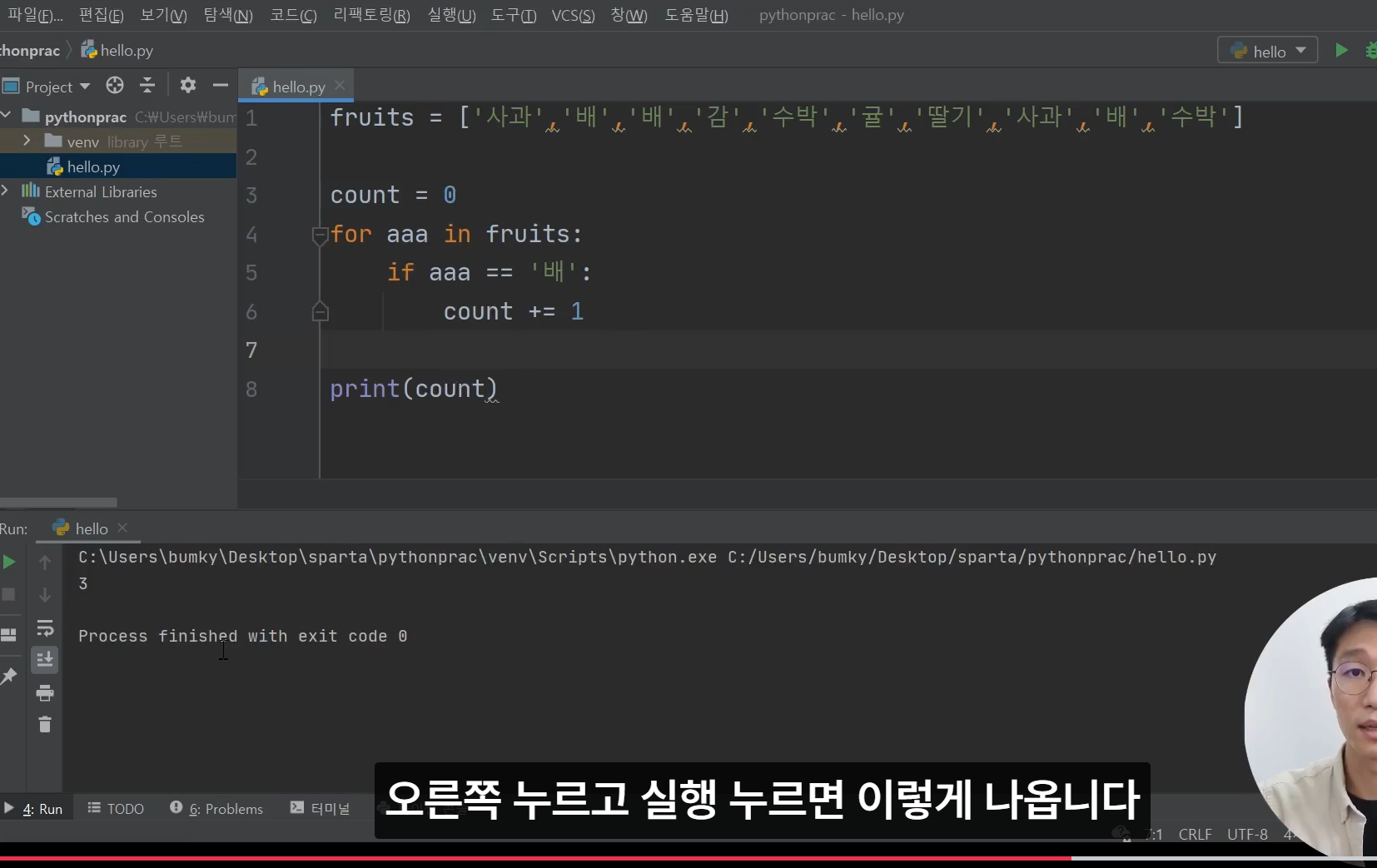The width and height of the screenshot is (1377, 868).
Task: Click line number 7 in the gutter
Action: pos(251,350)
